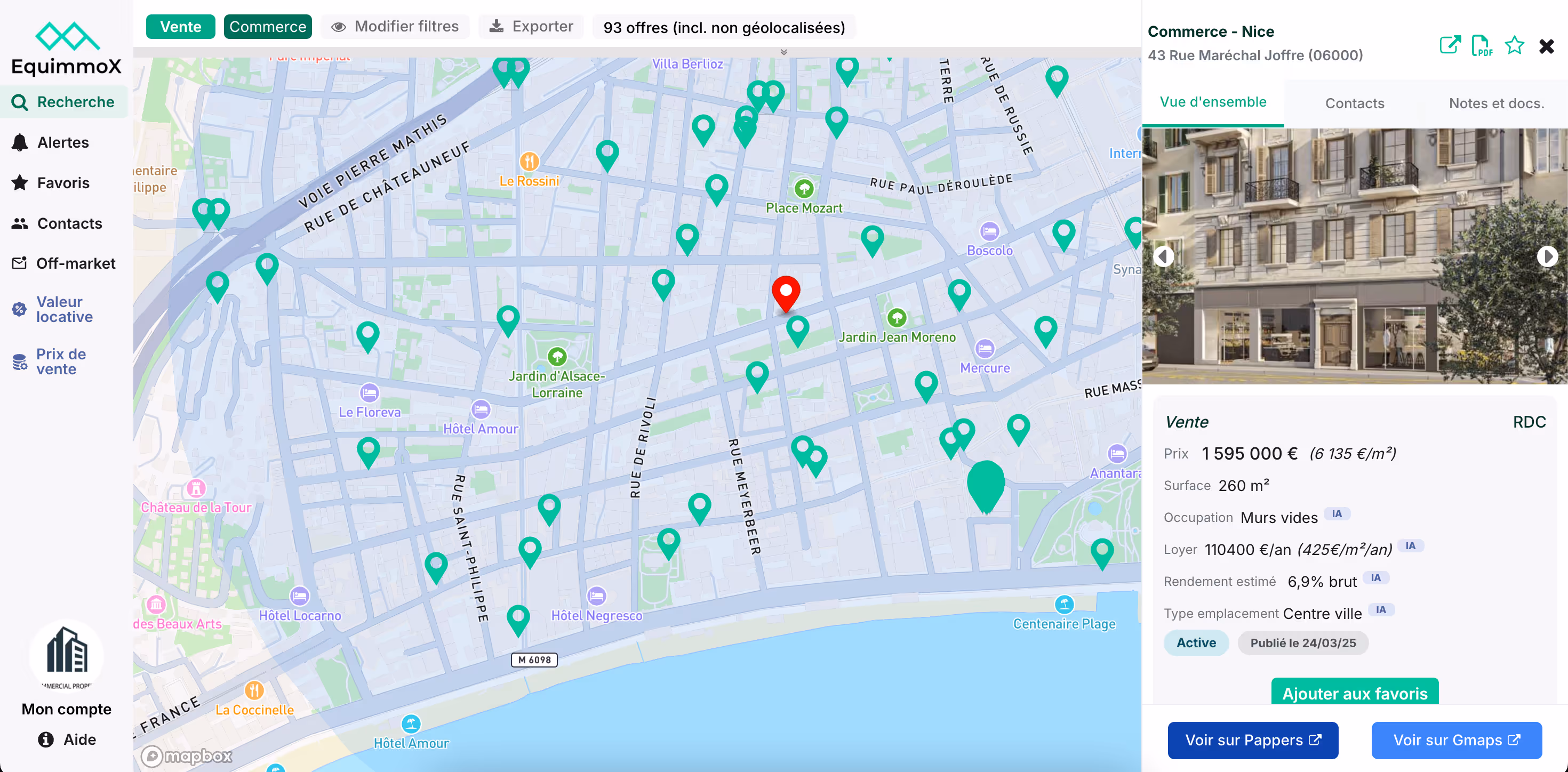Click the IA badge next to Rendement estimé

(x=1375, y=578)
